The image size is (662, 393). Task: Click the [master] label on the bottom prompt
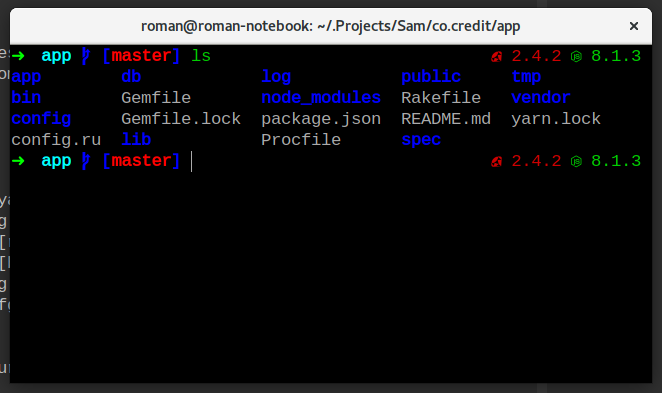pos(141,161)
